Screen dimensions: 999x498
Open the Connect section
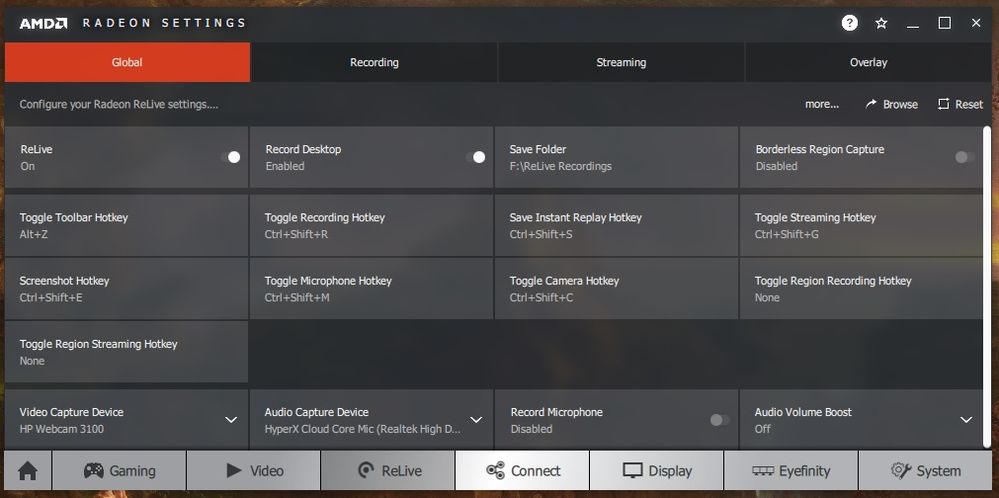click(522, 471)
